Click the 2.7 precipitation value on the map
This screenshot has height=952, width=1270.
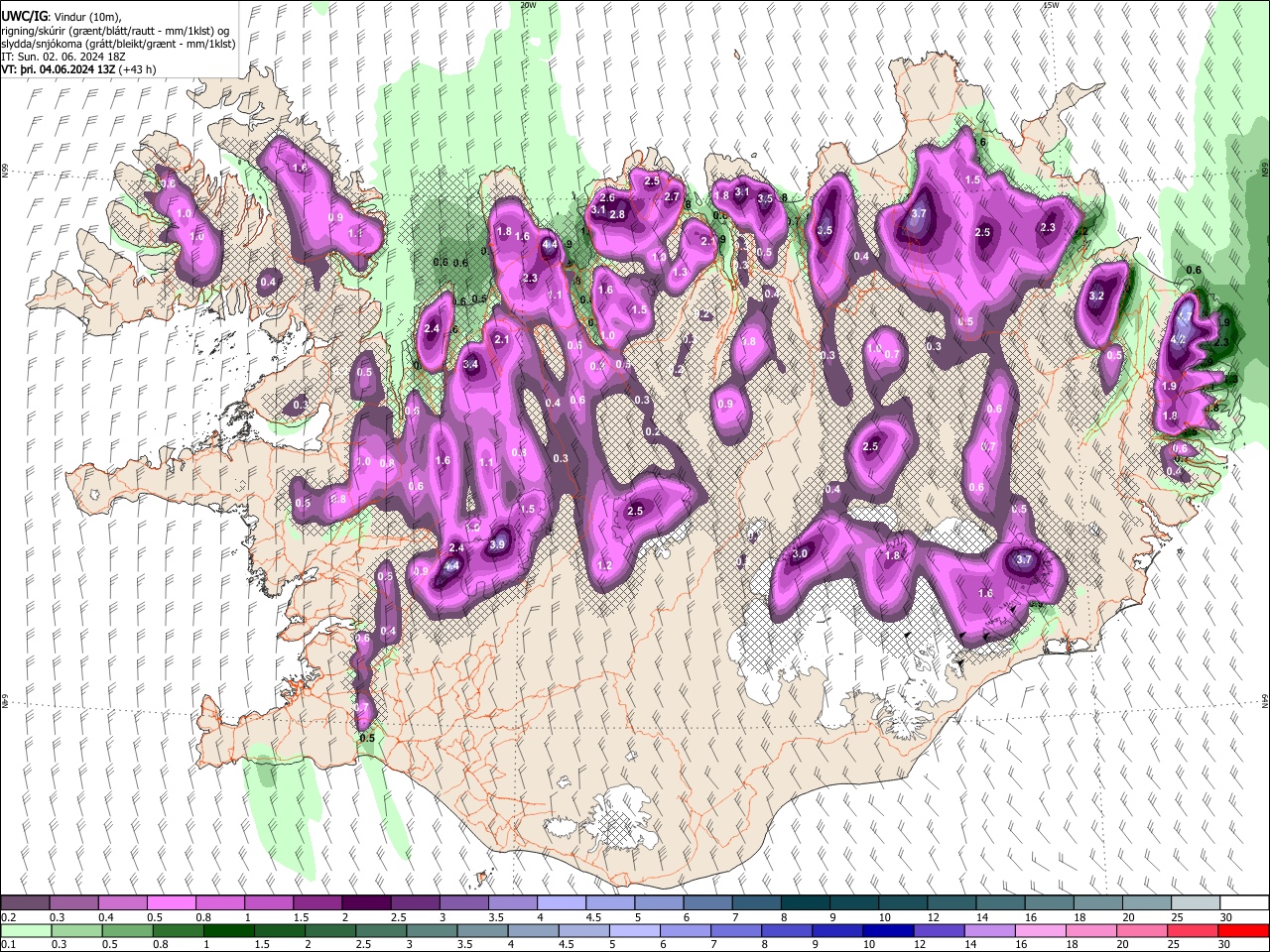click(x=672, y=197)
